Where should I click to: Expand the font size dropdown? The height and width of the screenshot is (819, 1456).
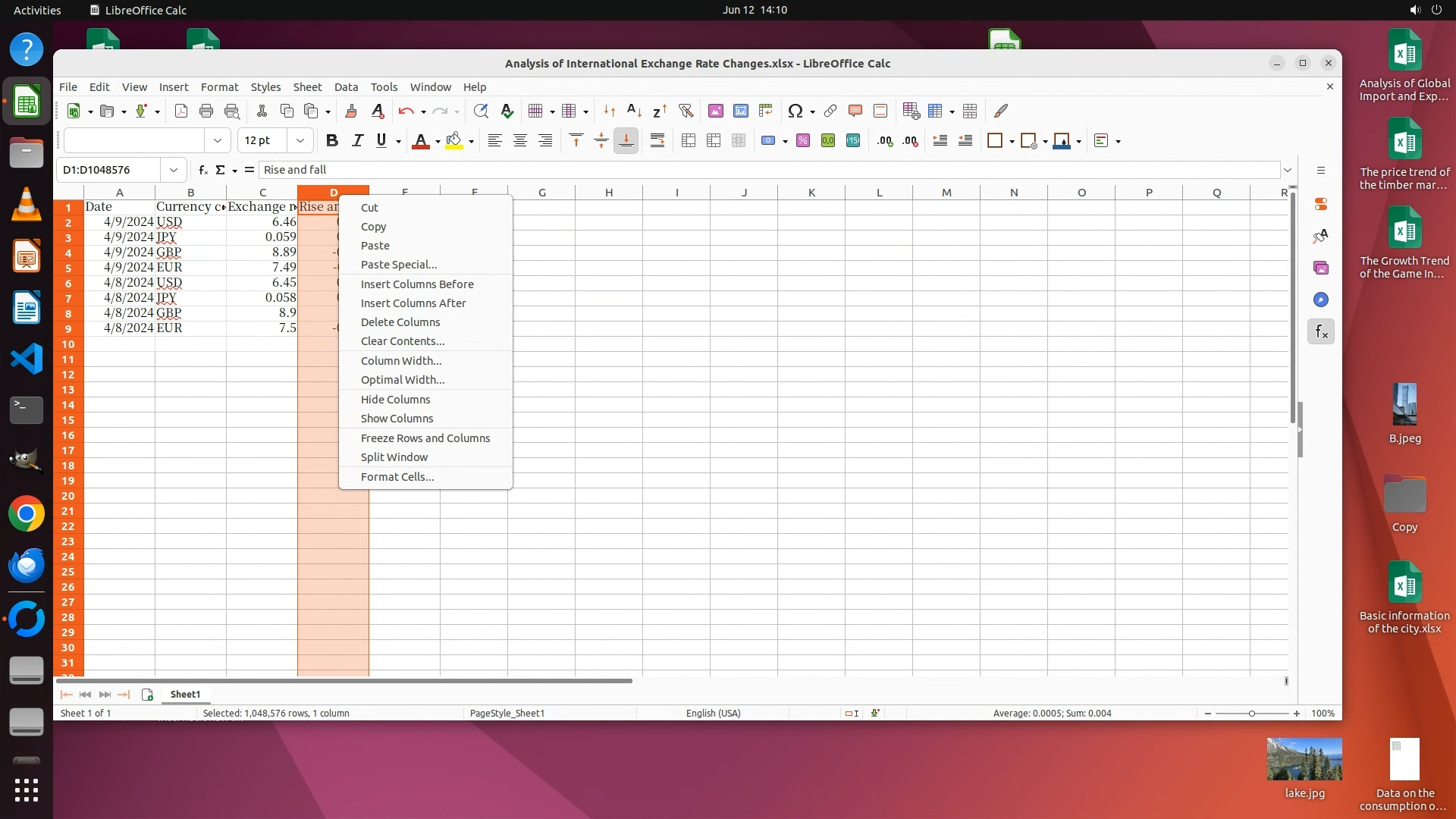[300, 140]
